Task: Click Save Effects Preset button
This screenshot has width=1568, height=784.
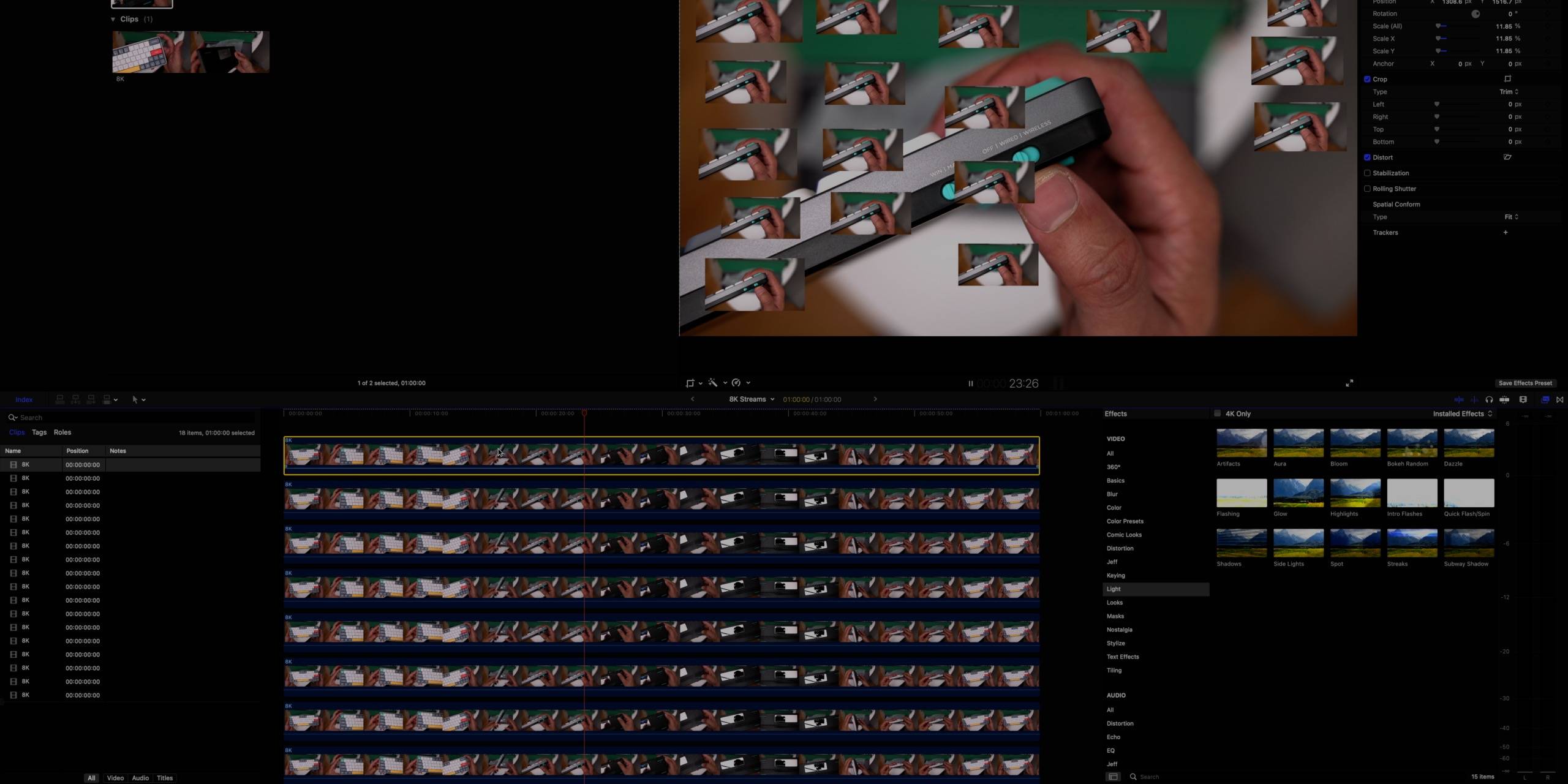Action: (1525, 383)
